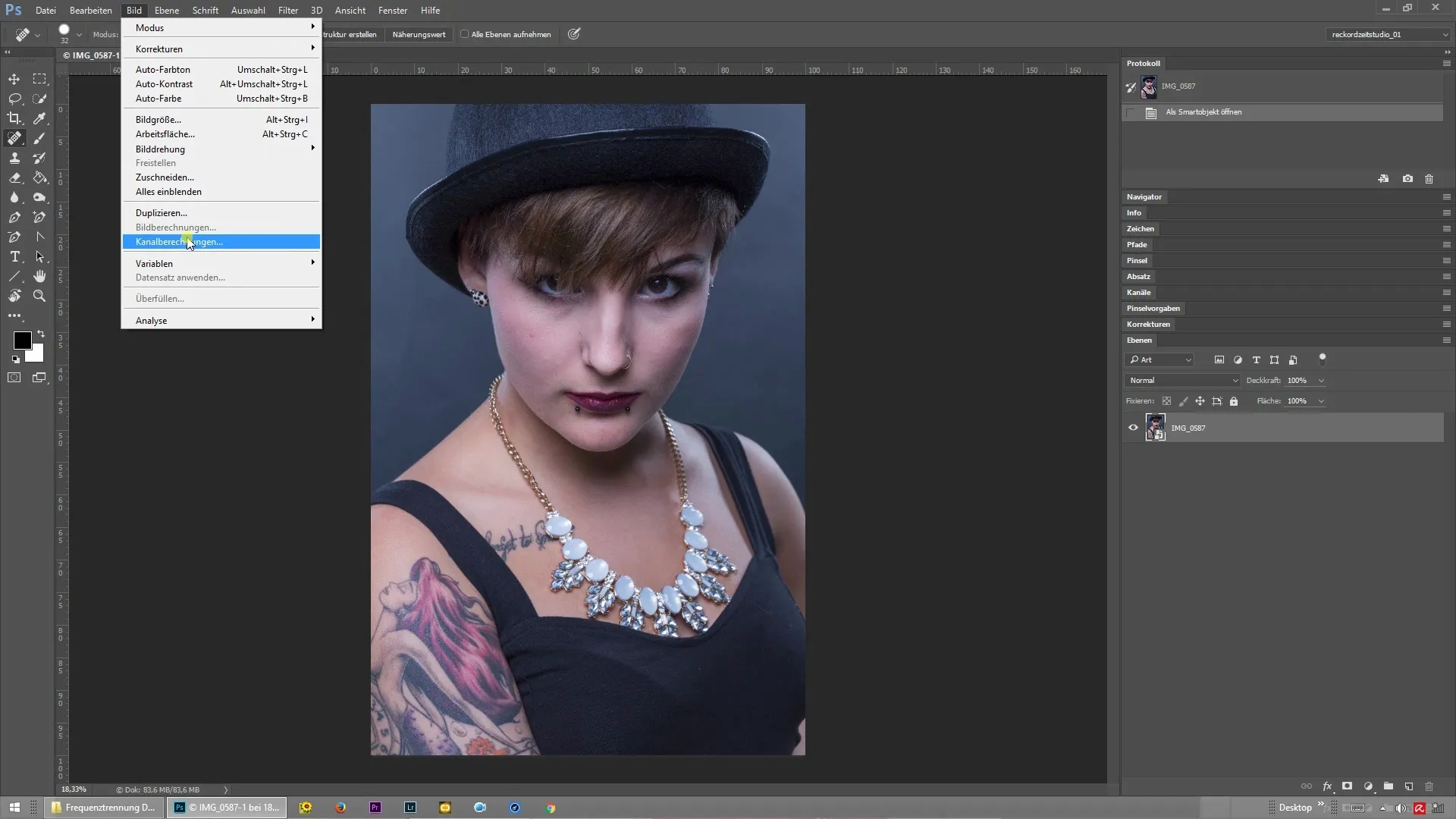Add layer mask at Ebenen bottom
The image size is (1456, 819).
(x=1348, y=786)
